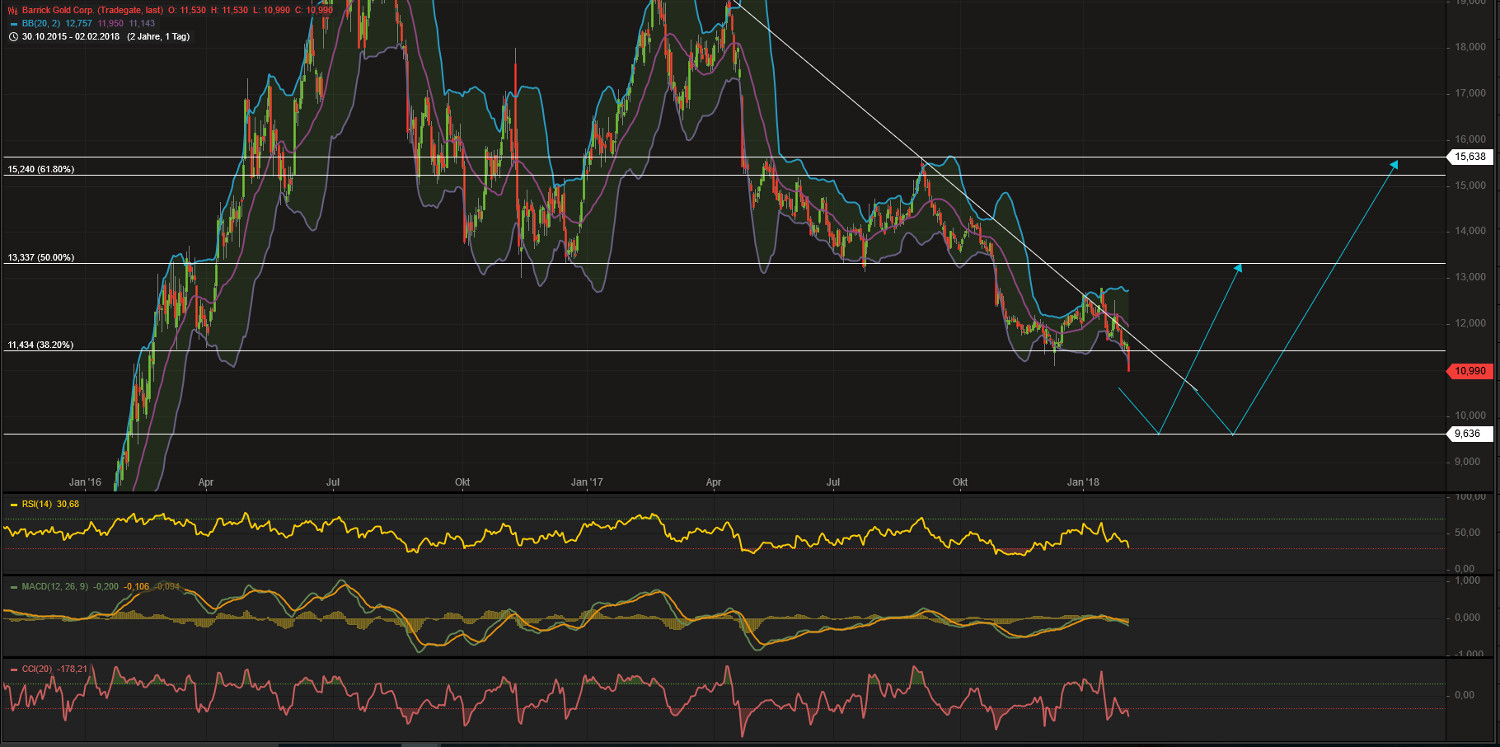The image size is (1500, 747).
Task: Click the clock icon next to the date range
Action: [13, 35]
